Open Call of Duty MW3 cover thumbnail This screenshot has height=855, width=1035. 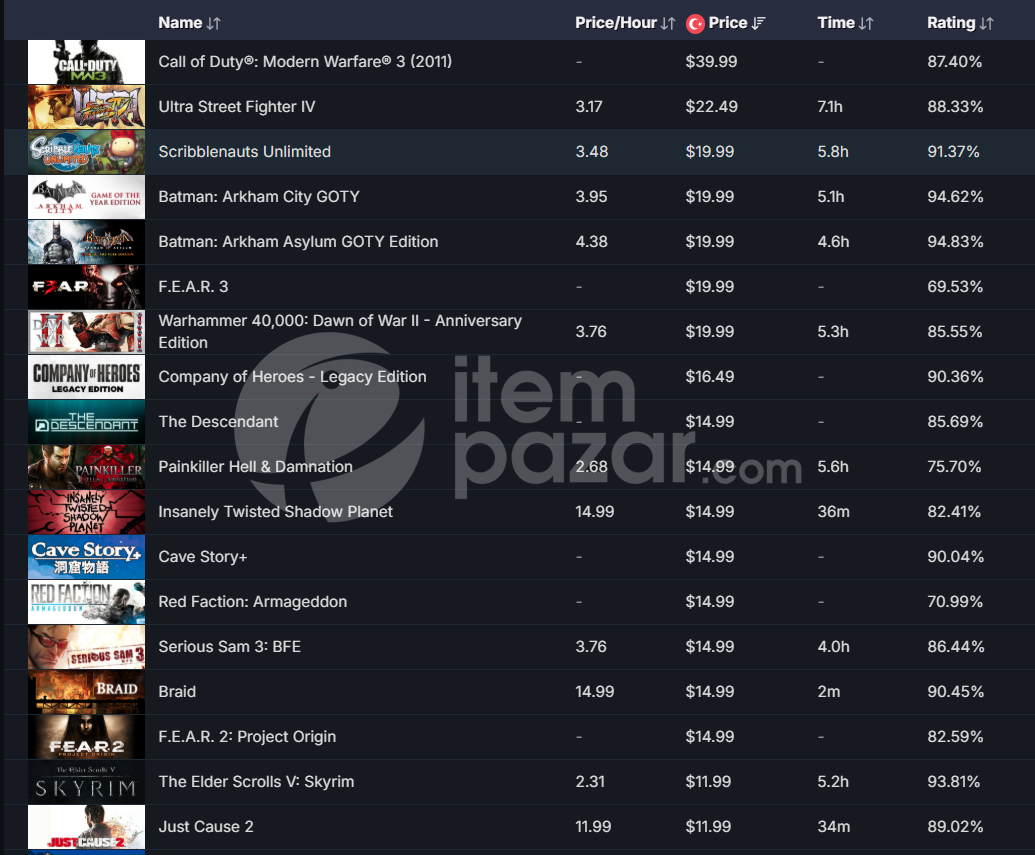[x=86, y=62]
